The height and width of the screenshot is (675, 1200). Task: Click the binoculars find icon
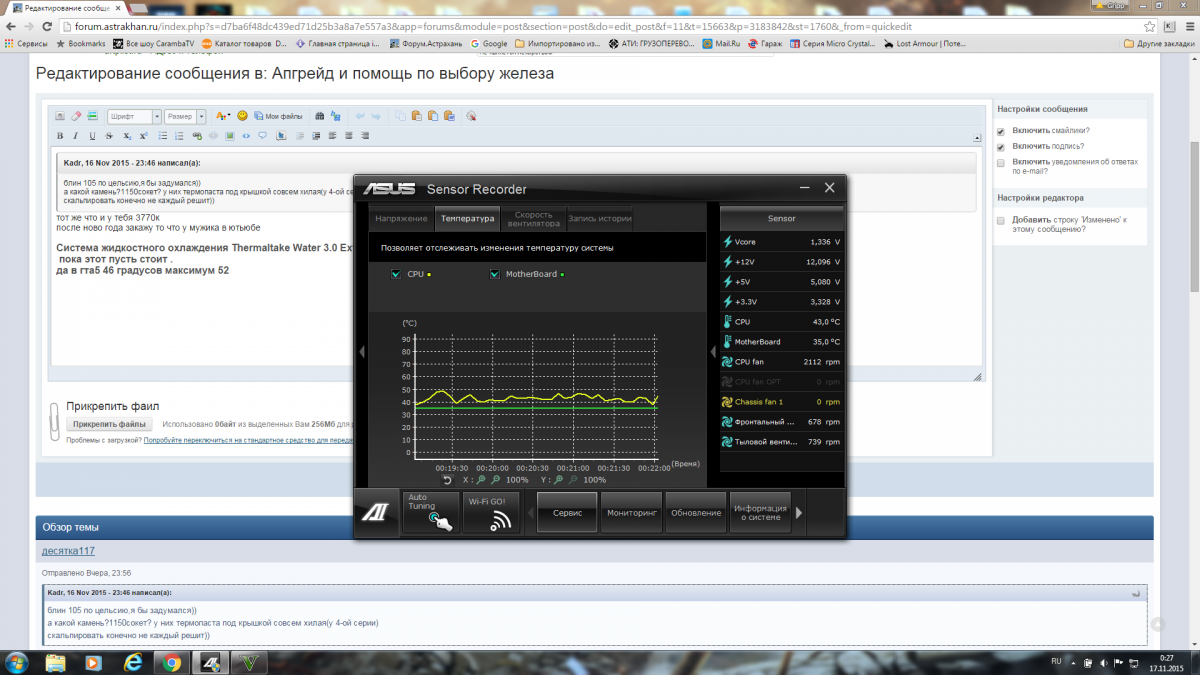click(319, 116)
